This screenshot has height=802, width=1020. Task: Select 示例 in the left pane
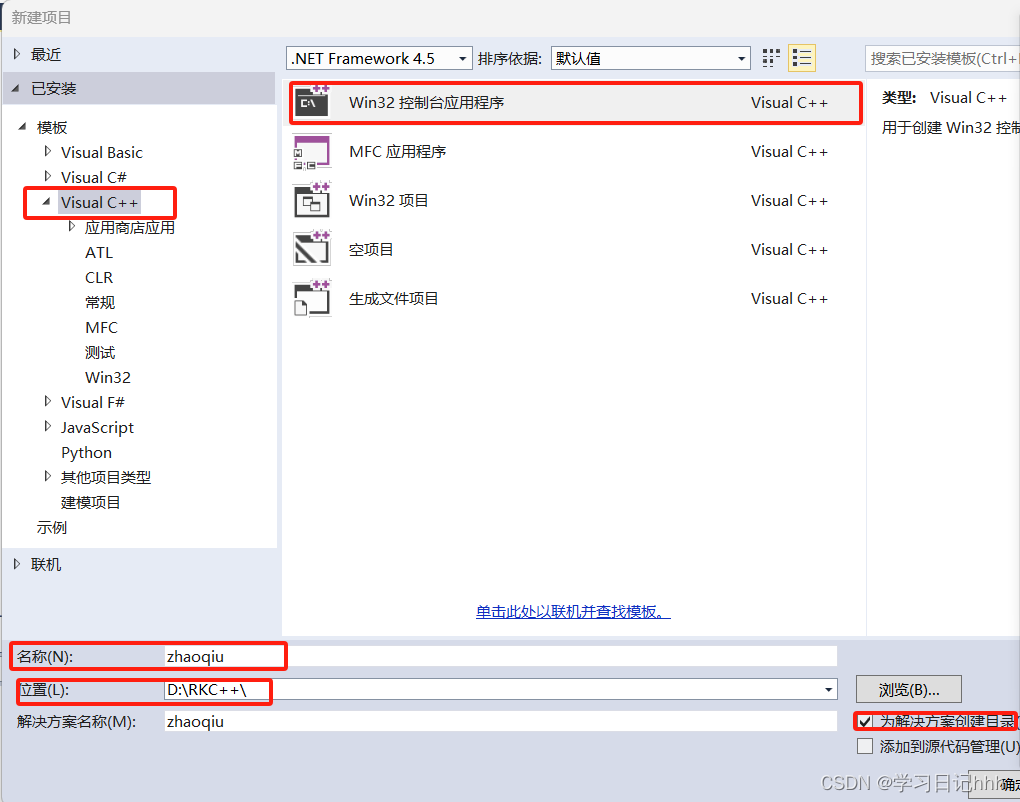pos(52,528)
